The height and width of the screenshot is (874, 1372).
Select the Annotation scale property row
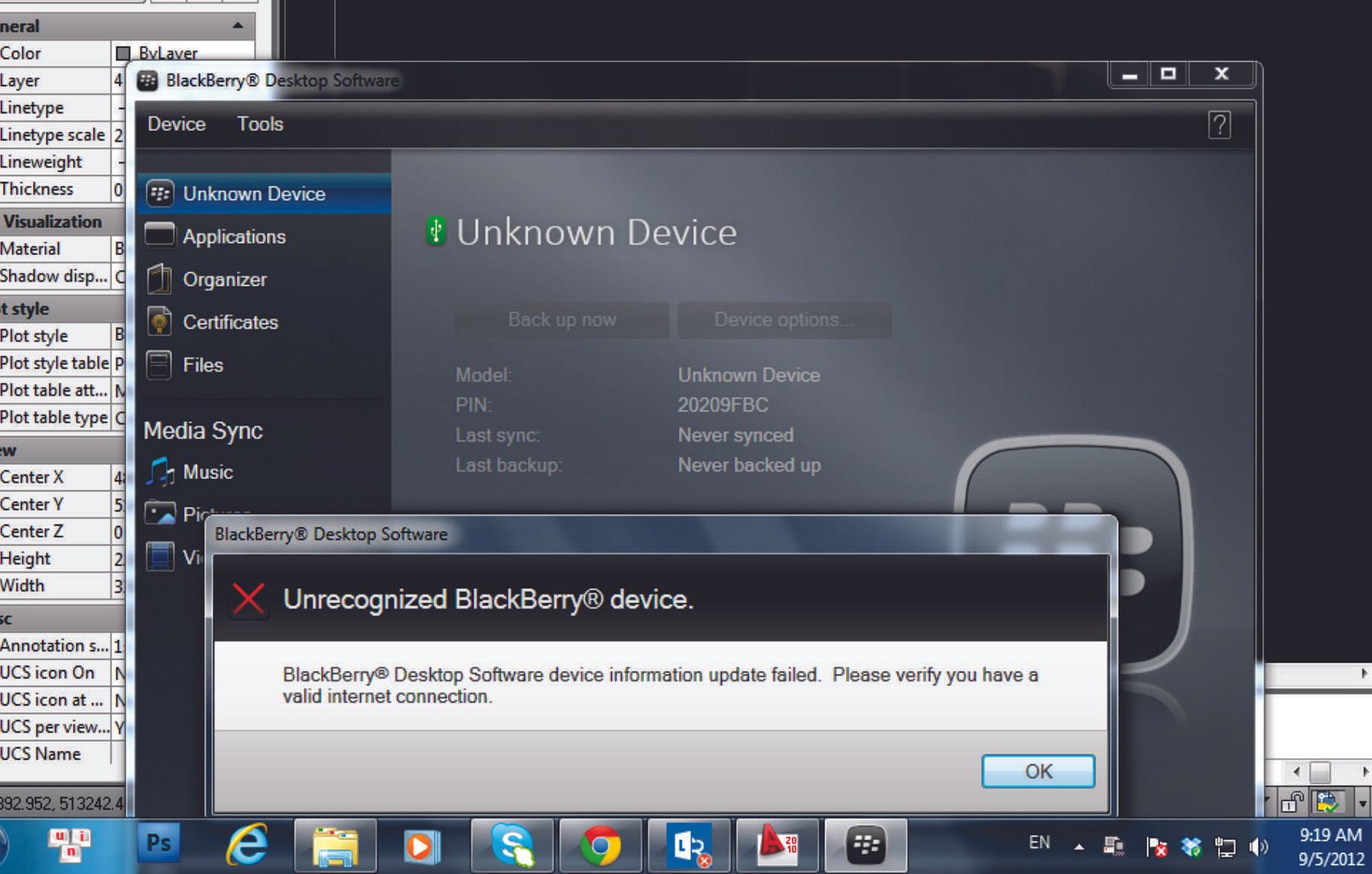(63, 646)
